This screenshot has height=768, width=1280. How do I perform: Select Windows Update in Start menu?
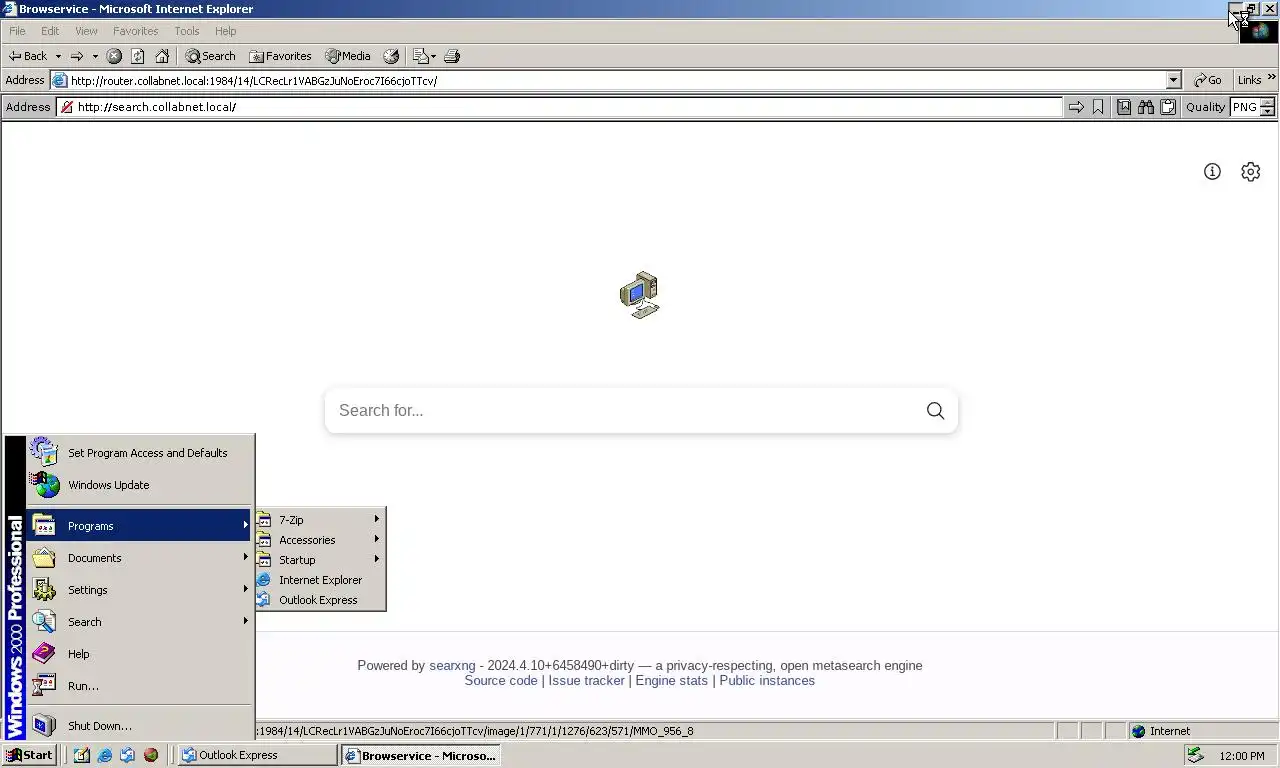tap(140, 485)
